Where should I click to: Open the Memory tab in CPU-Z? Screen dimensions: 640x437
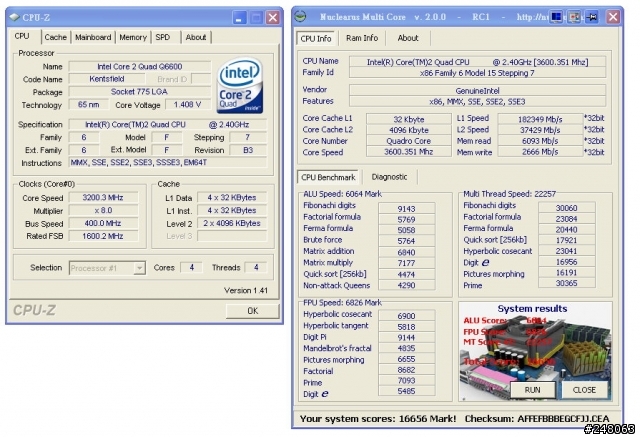pos(133,37)
